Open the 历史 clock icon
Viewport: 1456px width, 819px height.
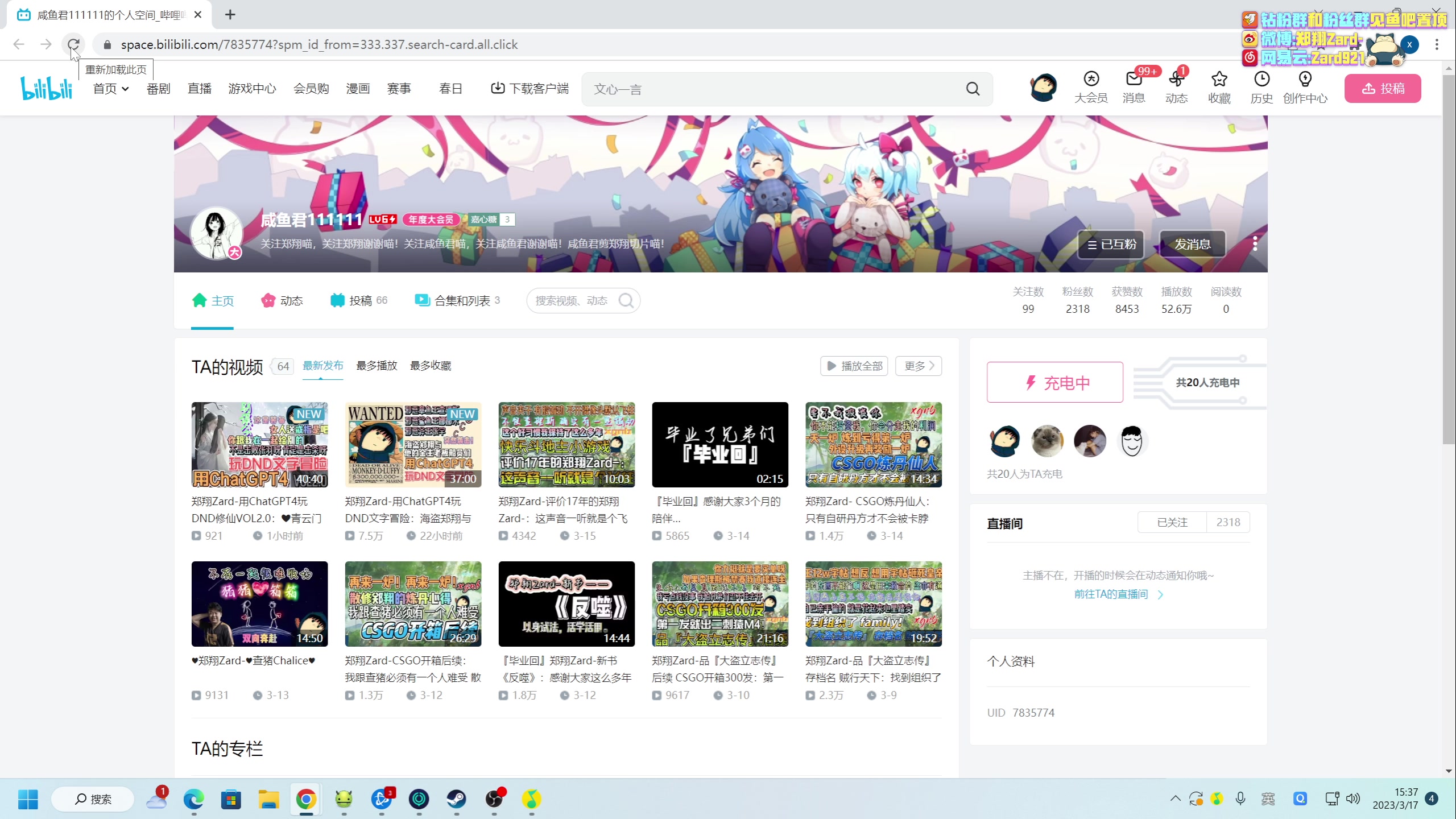click(1261, 80)
